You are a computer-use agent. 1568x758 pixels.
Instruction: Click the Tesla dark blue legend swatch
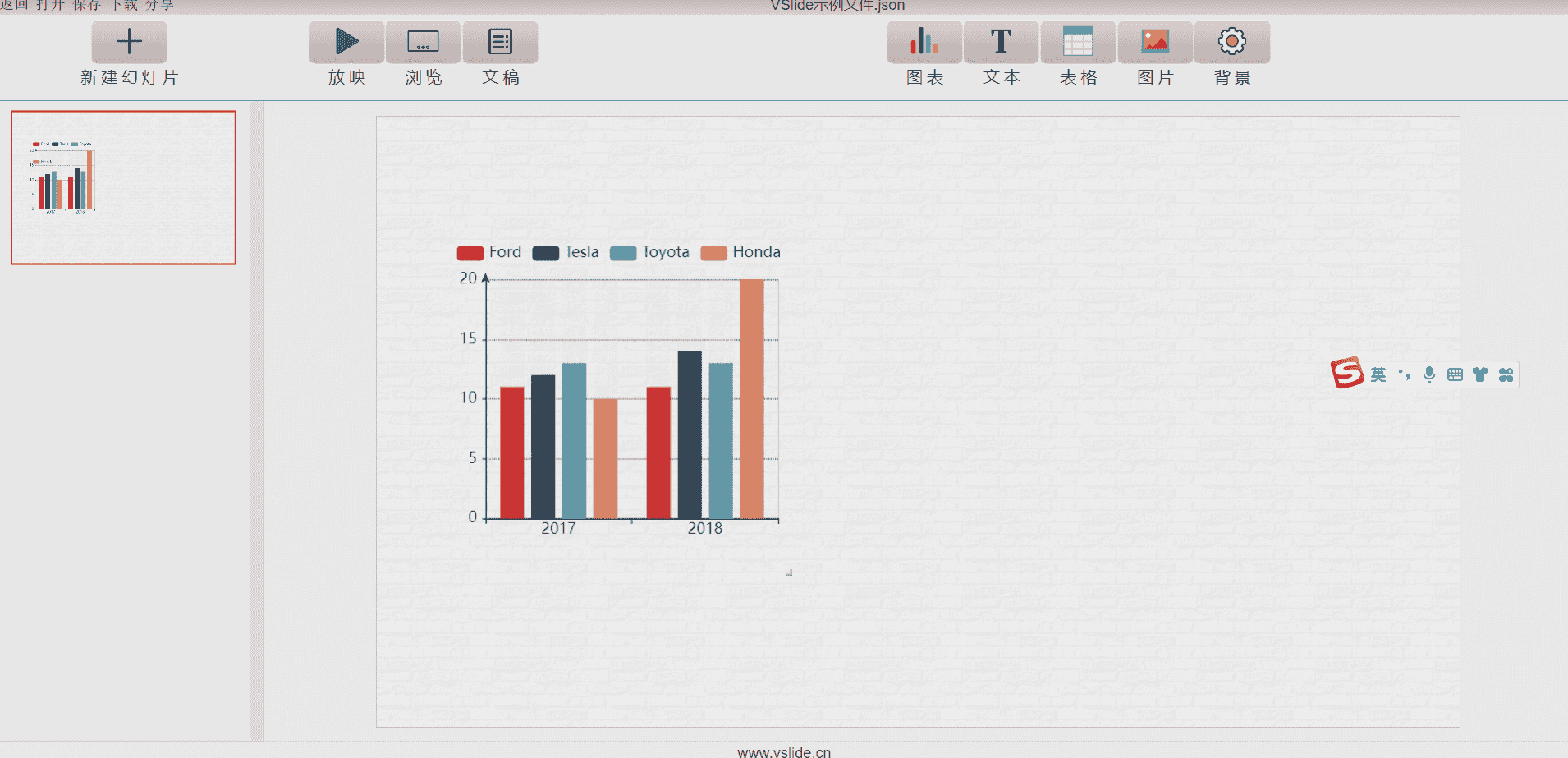[x=546, y=253]
